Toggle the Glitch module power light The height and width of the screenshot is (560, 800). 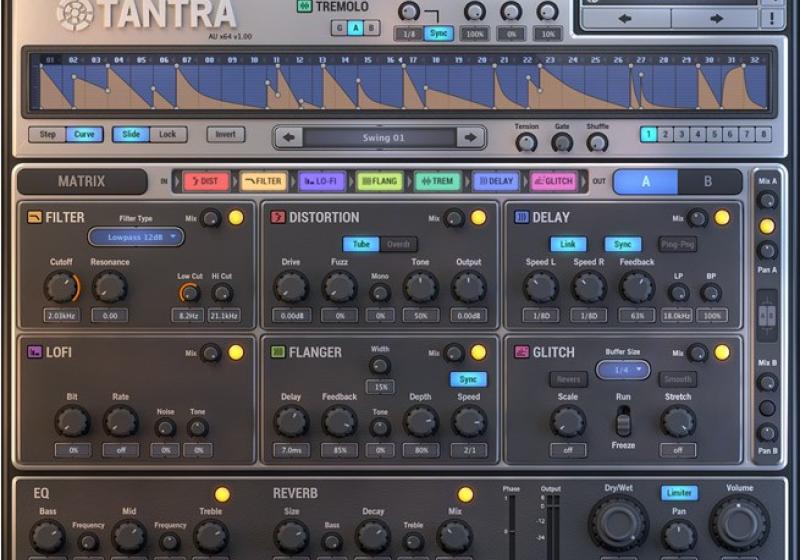(x=722, y=352)
